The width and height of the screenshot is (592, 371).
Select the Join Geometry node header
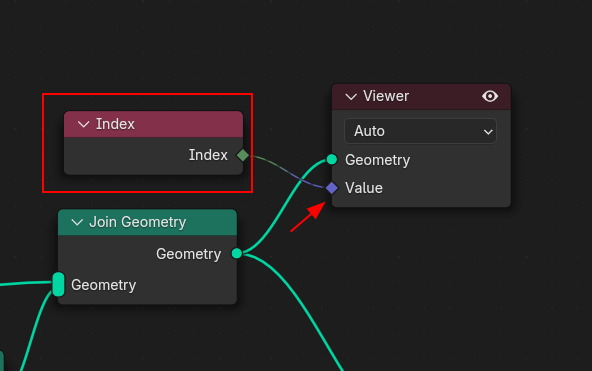(147, 222)
